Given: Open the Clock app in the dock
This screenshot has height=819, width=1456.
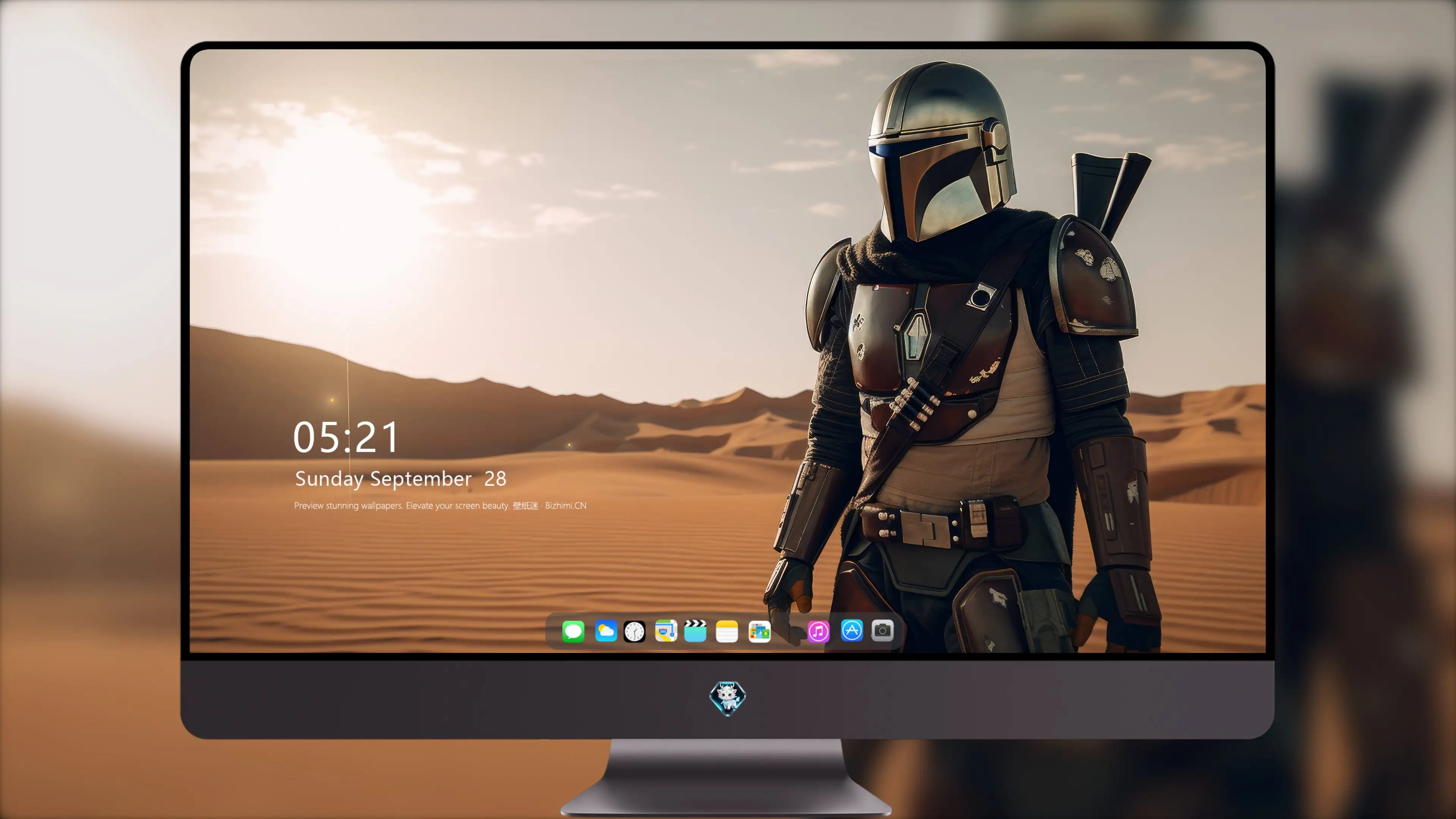Looking at the screenshot, I should click(634, 631).
